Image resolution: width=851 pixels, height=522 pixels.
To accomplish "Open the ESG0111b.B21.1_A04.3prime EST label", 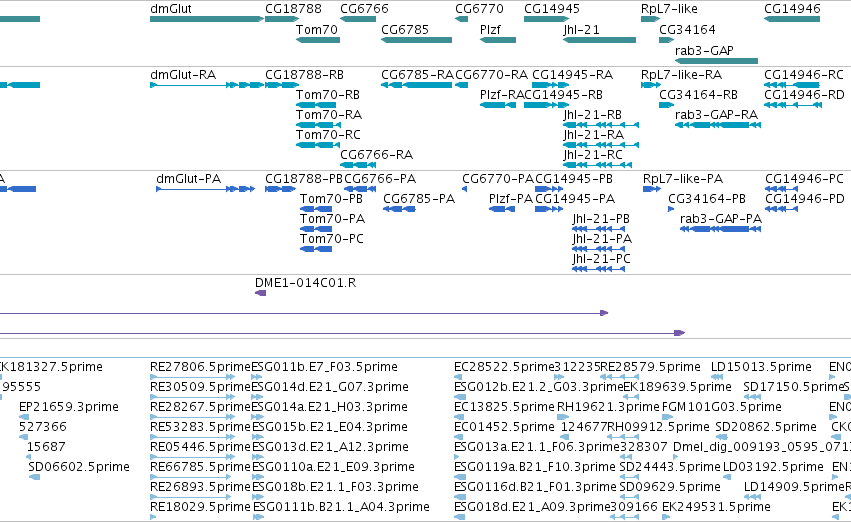I will tap(341, 507).
